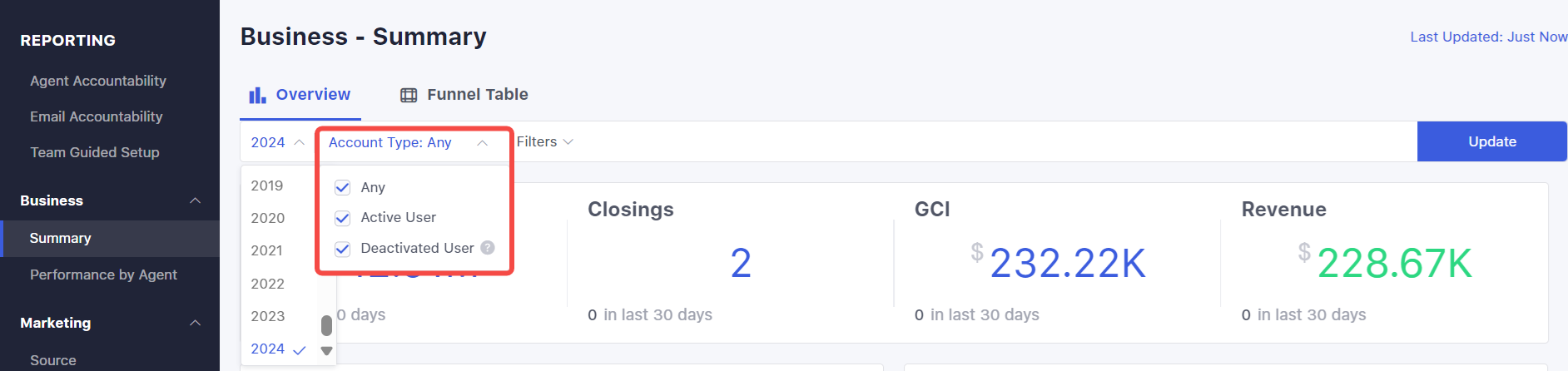The height and width of the screenshot is (371, 1568).
Task: Toggle the Active User checkbox
Action: 342,218
